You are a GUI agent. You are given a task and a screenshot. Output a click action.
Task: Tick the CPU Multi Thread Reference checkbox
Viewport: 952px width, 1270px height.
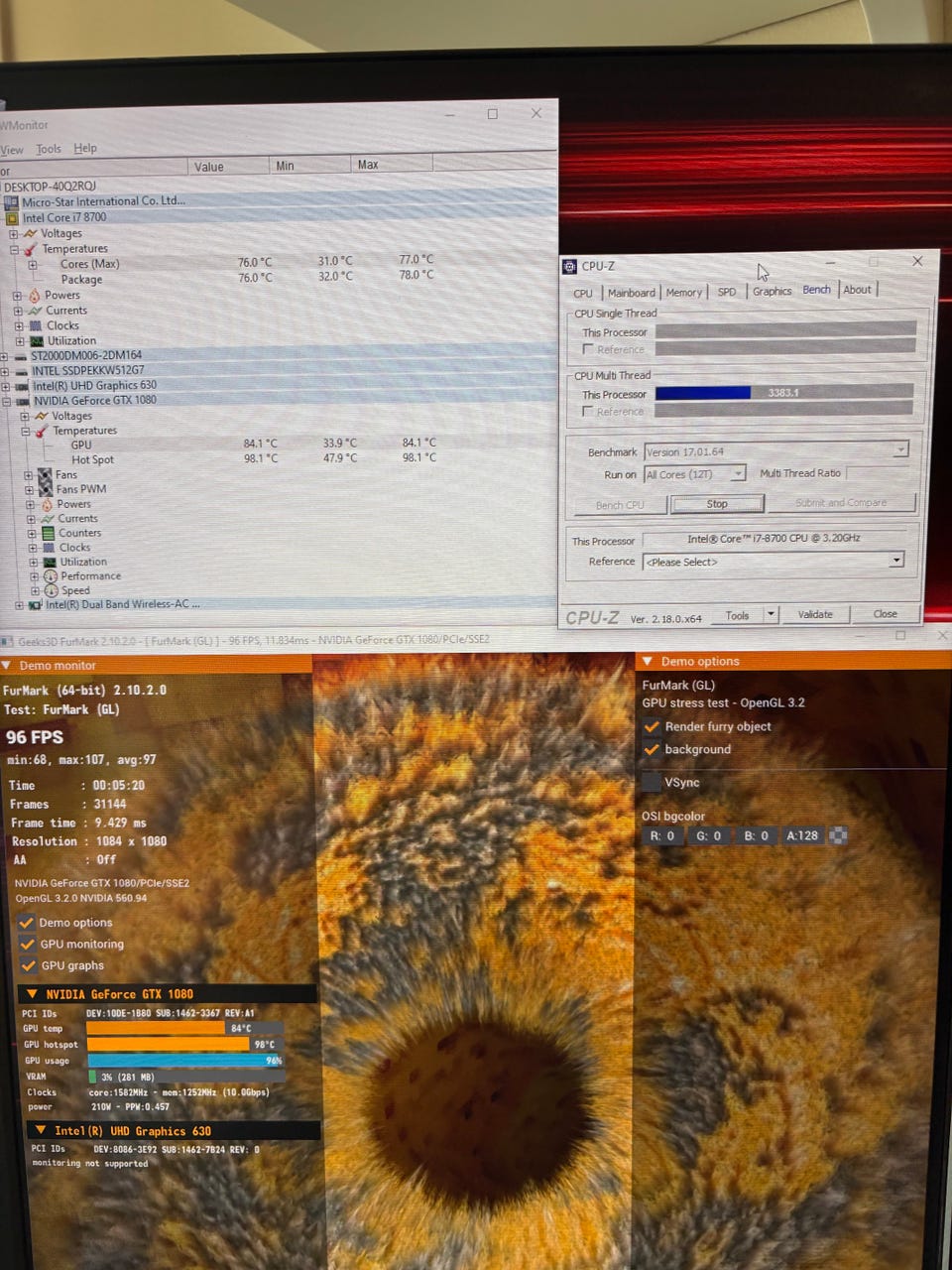point(588,412)
